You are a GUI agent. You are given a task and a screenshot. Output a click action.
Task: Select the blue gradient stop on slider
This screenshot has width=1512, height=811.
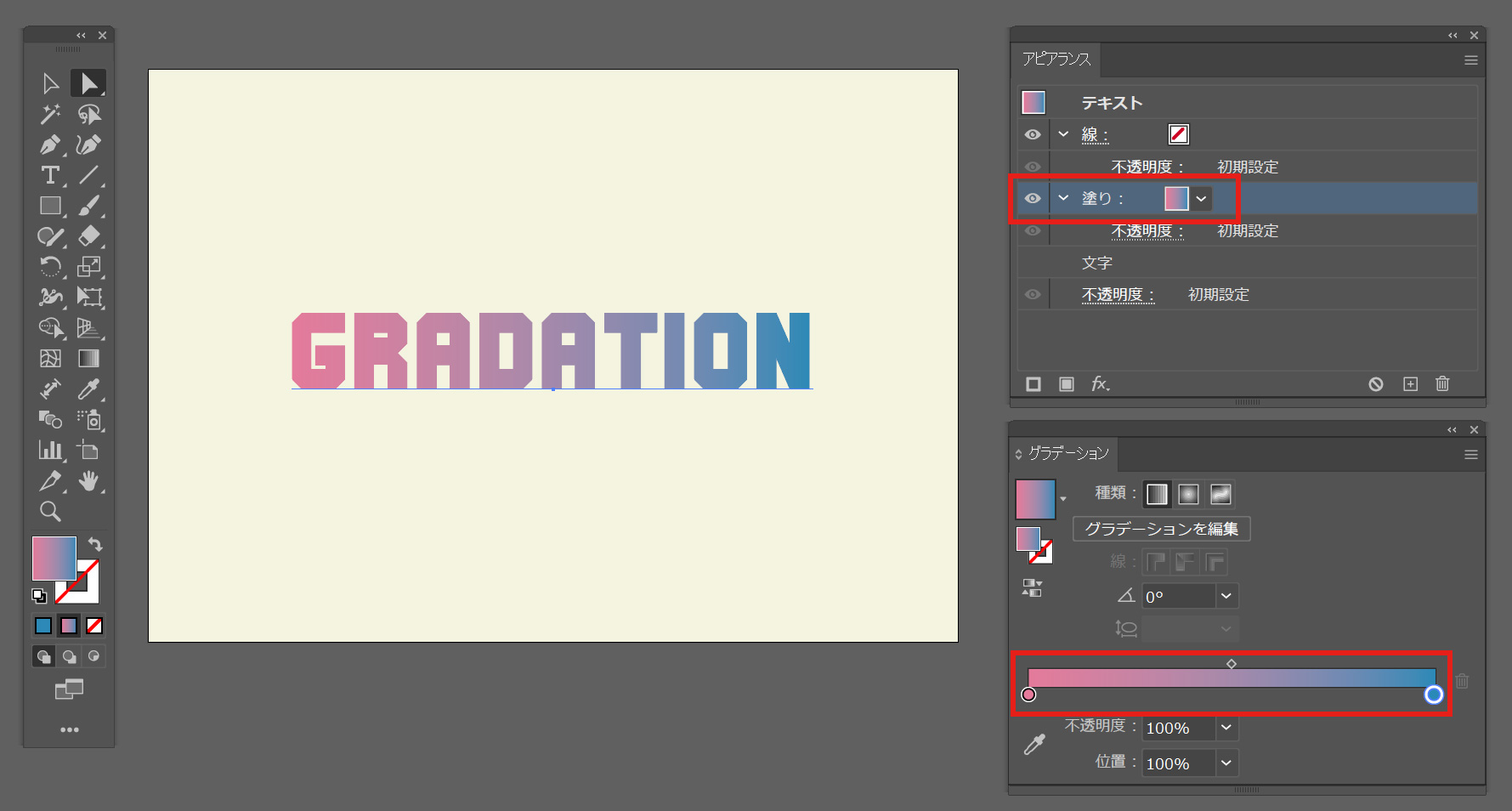click(1433, 695)
